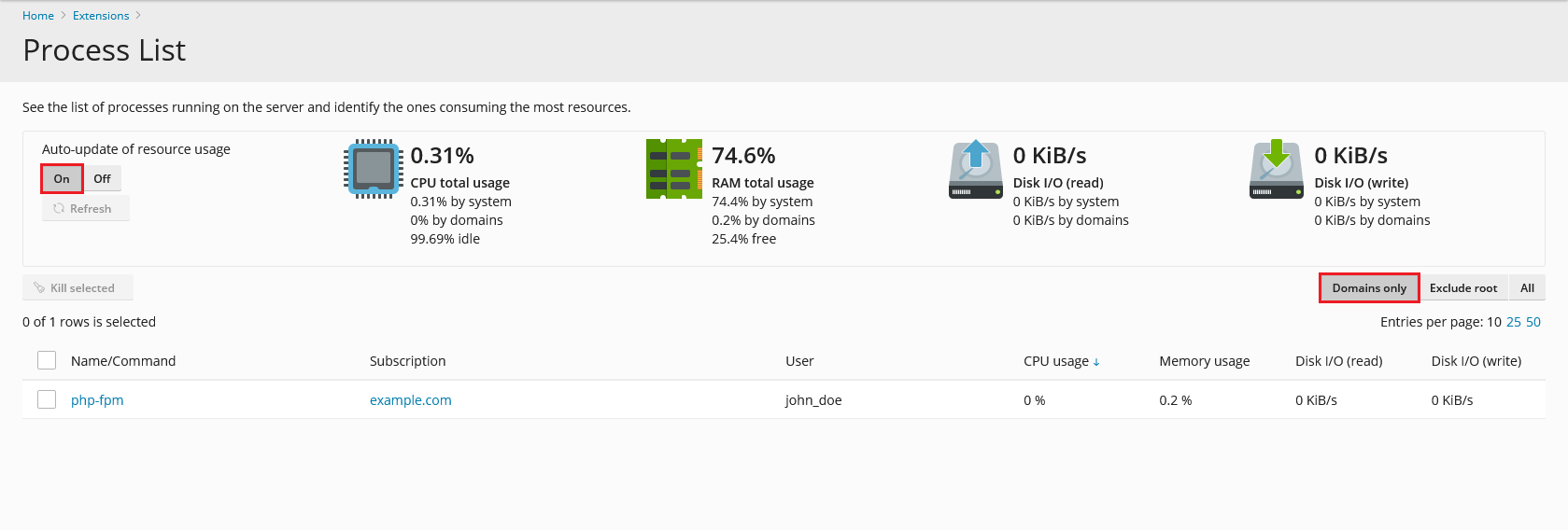The image size is (1568, 530).
Task: Set entries per page to 25
Action: 1513,322
